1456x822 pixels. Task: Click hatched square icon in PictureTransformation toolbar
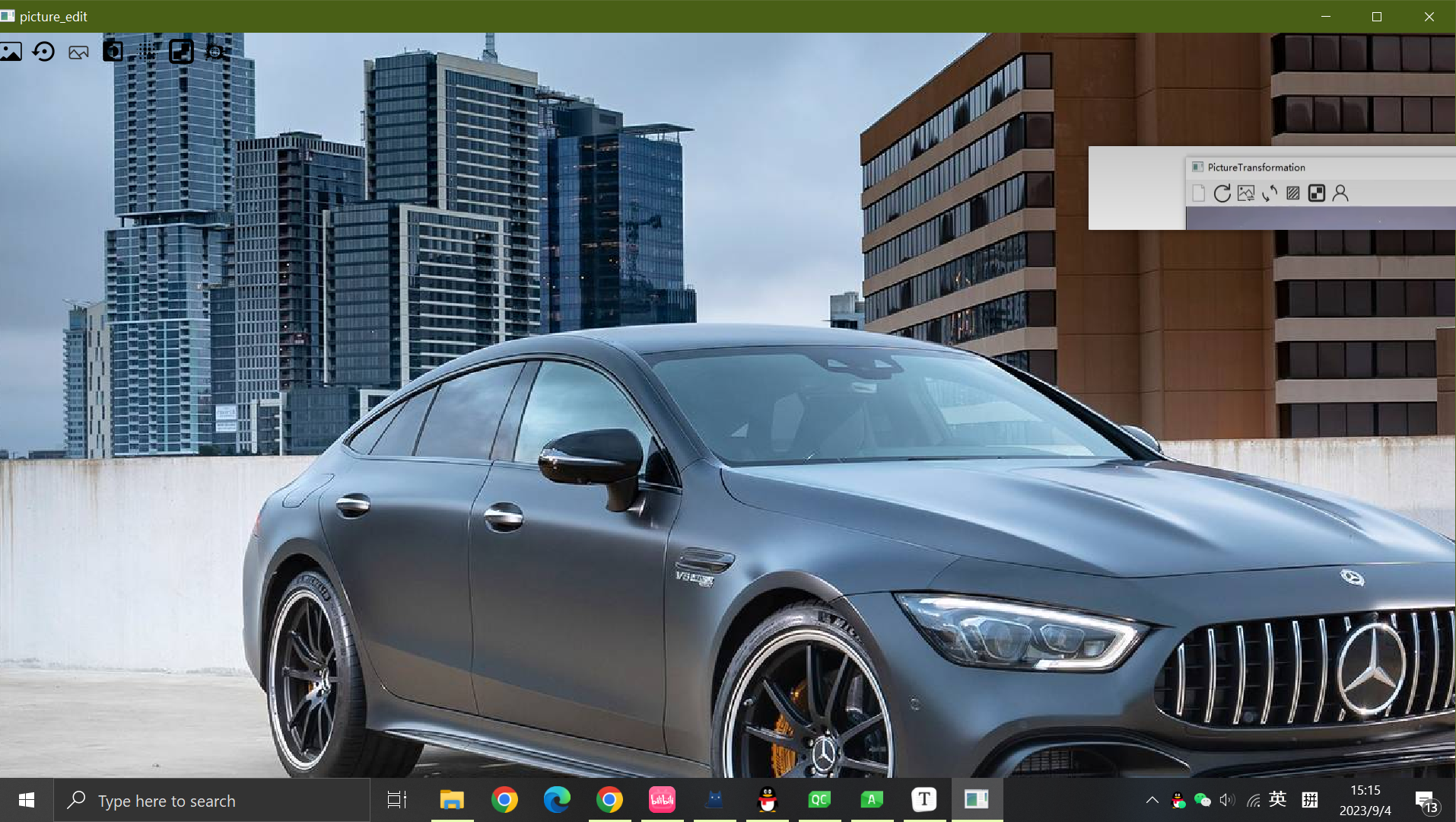1293,193
